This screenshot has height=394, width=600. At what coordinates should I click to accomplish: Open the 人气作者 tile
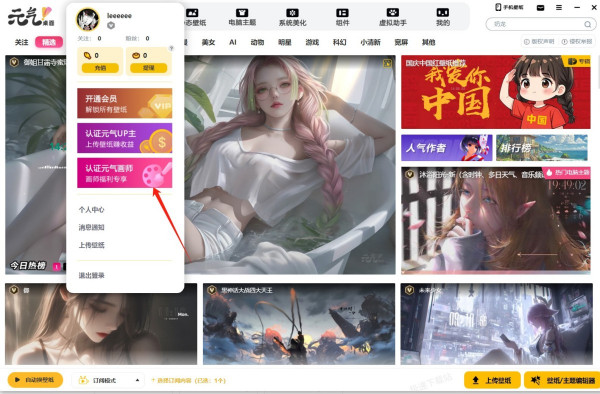tap(447, 148)
